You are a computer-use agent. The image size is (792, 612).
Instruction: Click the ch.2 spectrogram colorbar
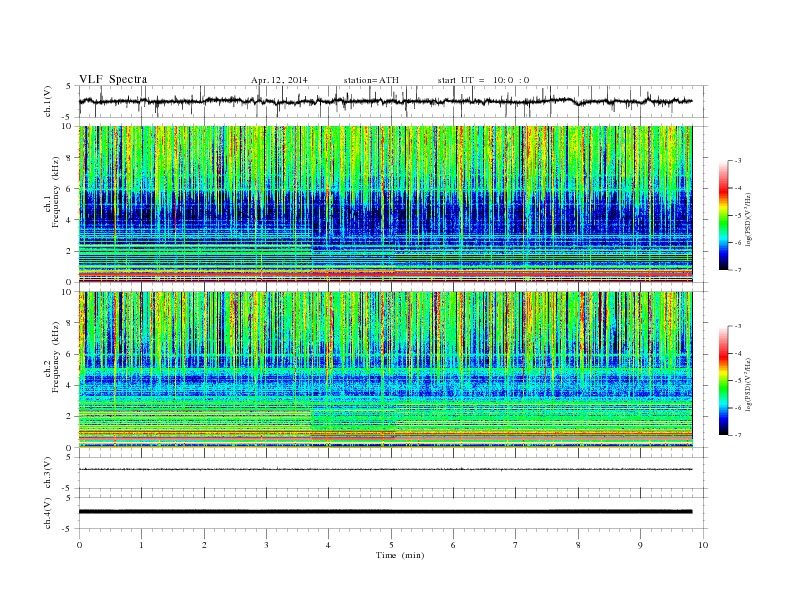pos(723,380)
